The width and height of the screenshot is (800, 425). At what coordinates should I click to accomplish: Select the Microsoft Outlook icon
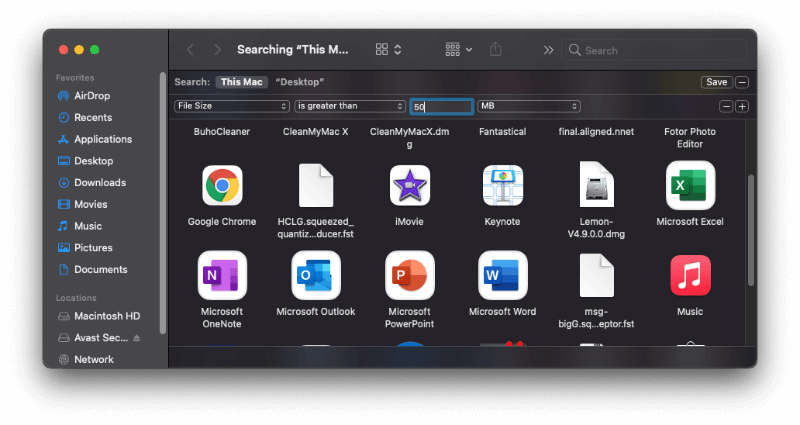click(x=316, y=276)
